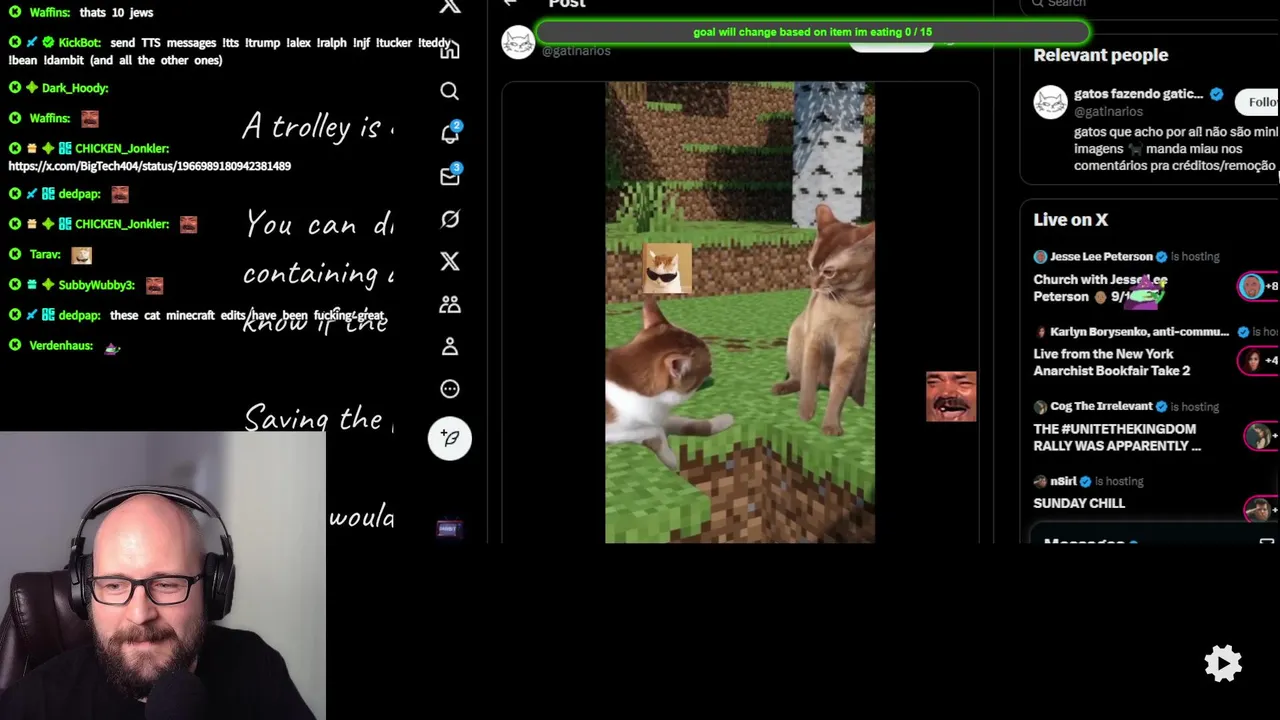Screen dimensions: 1280x720
Task: Click the sunglasses cat sticker in video
Action: [x=667, y=269]
